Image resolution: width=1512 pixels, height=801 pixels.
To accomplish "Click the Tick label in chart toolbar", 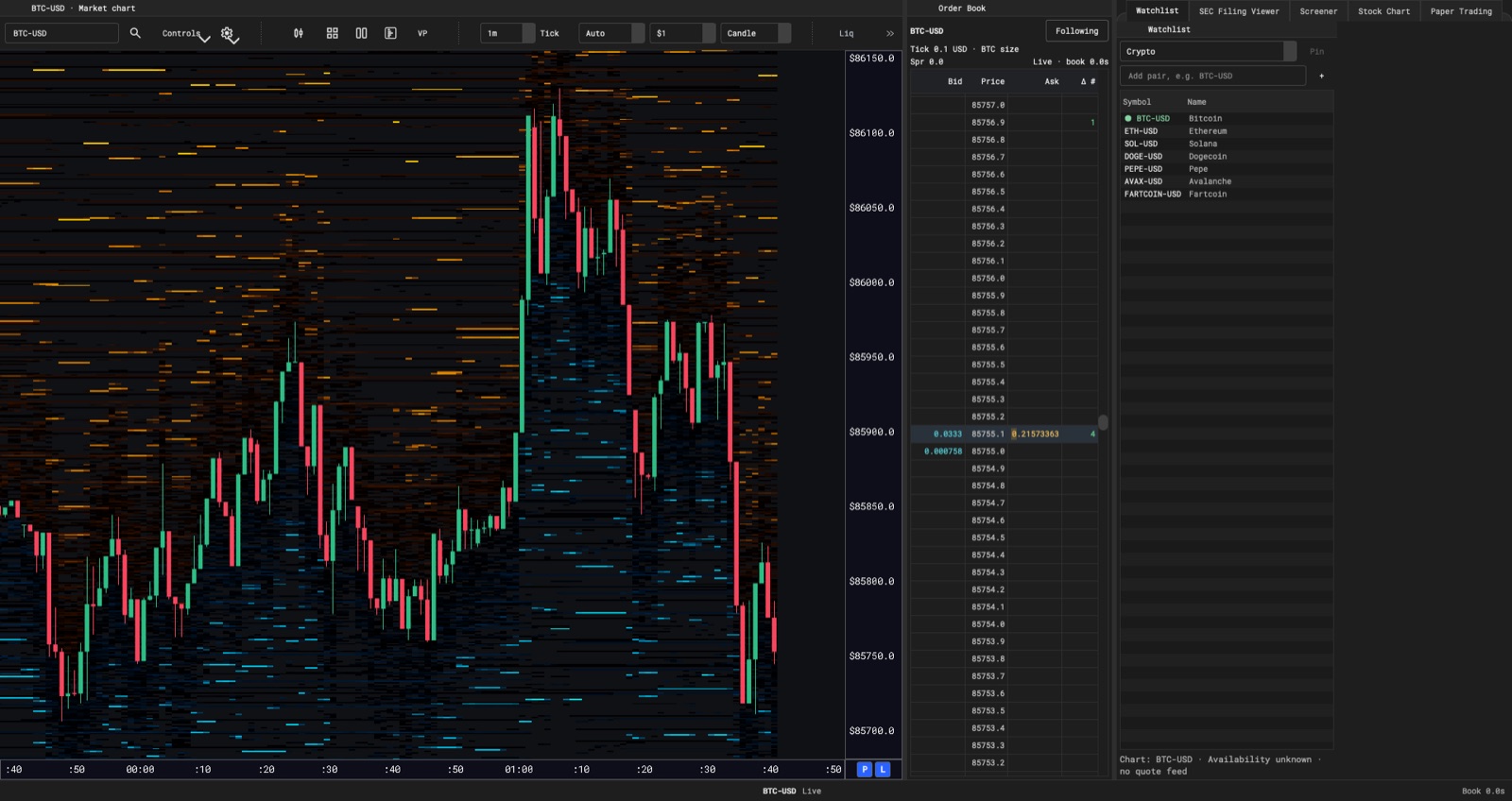I will [x=549, y=33].
